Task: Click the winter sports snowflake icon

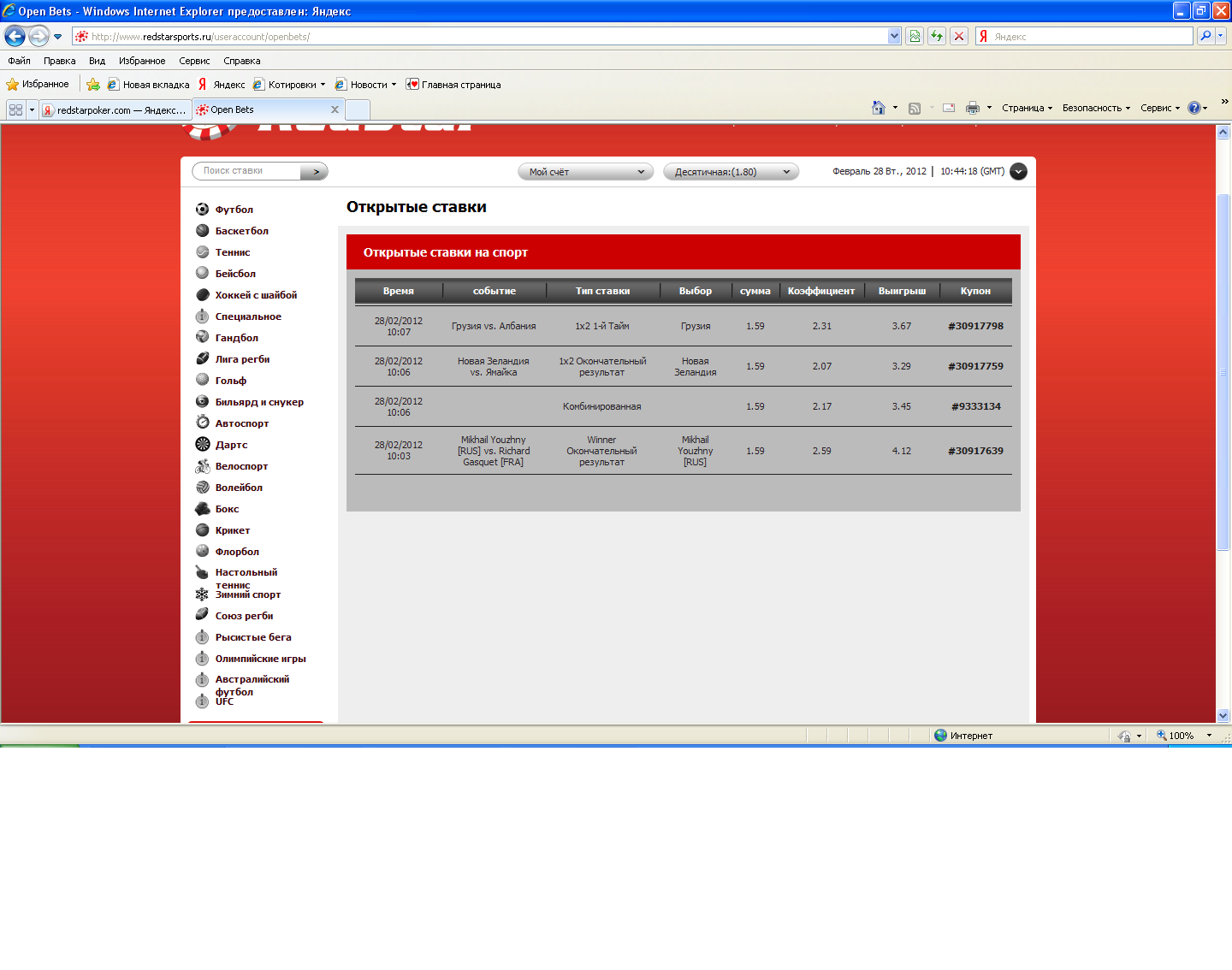Action: pyautogui.click(x=202, y=594)
